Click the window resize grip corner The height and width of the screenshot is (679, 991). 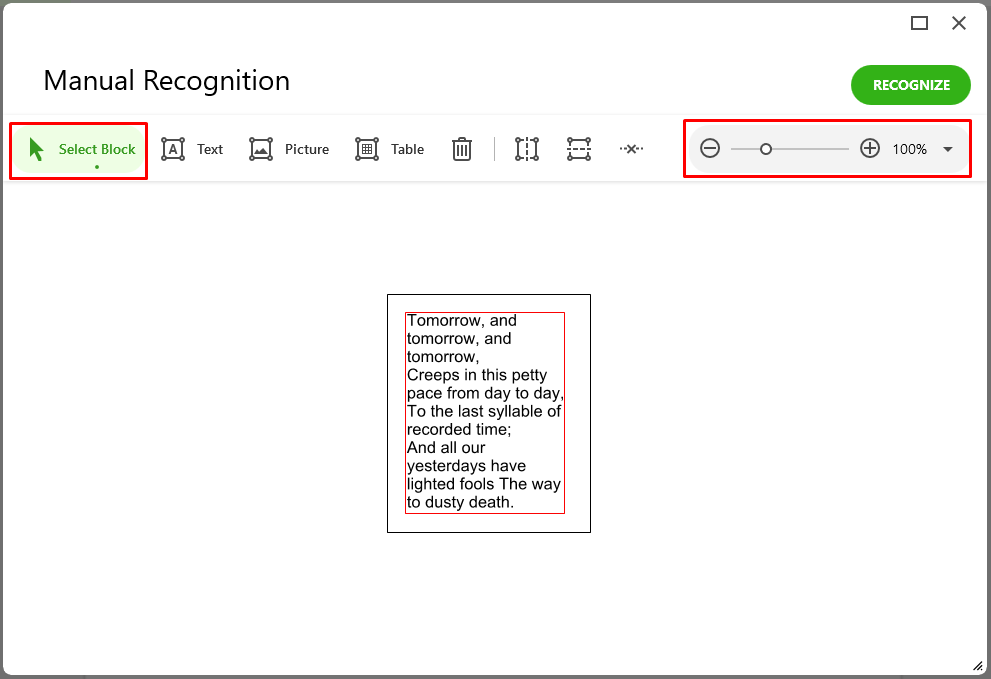(x=978, y=666)
